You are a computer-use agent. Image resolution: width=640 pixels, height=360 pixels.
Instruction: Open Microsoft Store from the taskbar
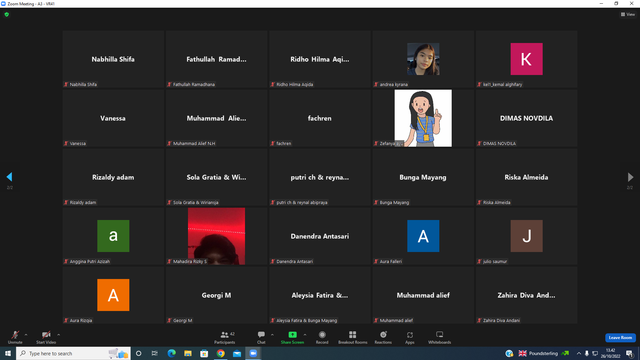[204, 353]
